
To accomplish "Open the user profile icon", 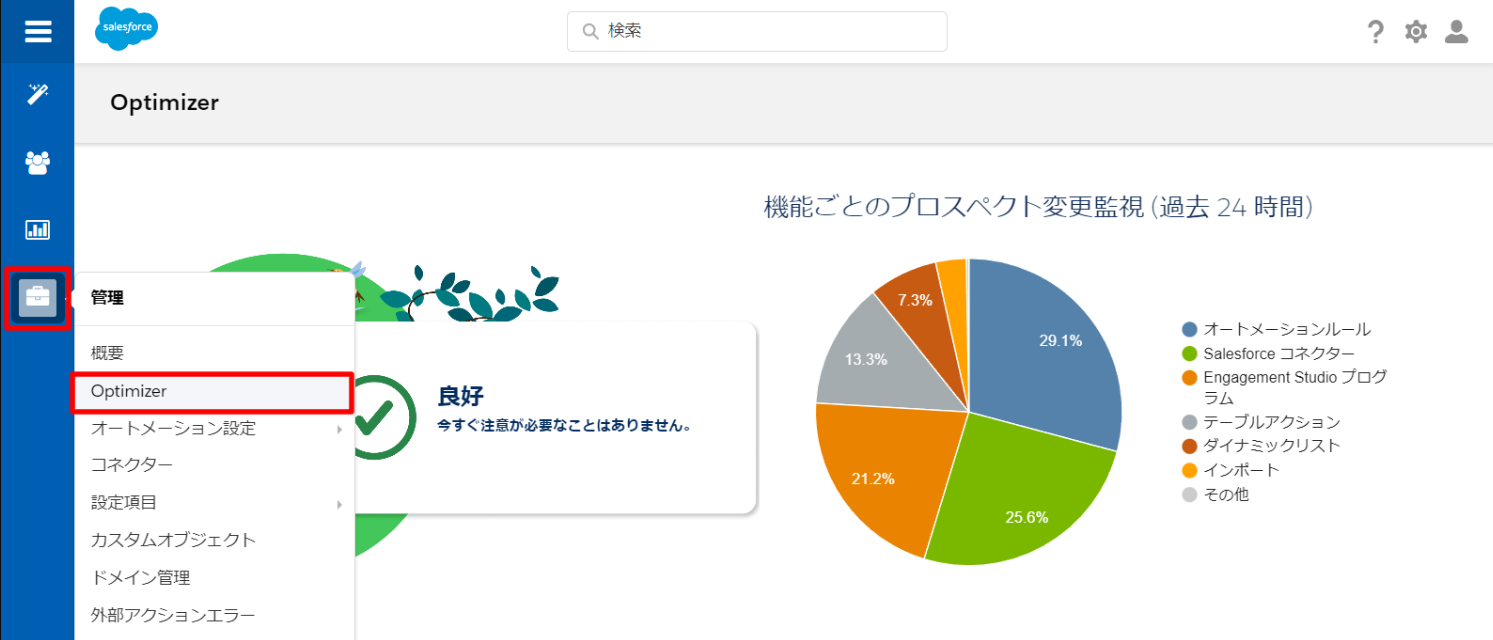I will (x=1456, y=32).
